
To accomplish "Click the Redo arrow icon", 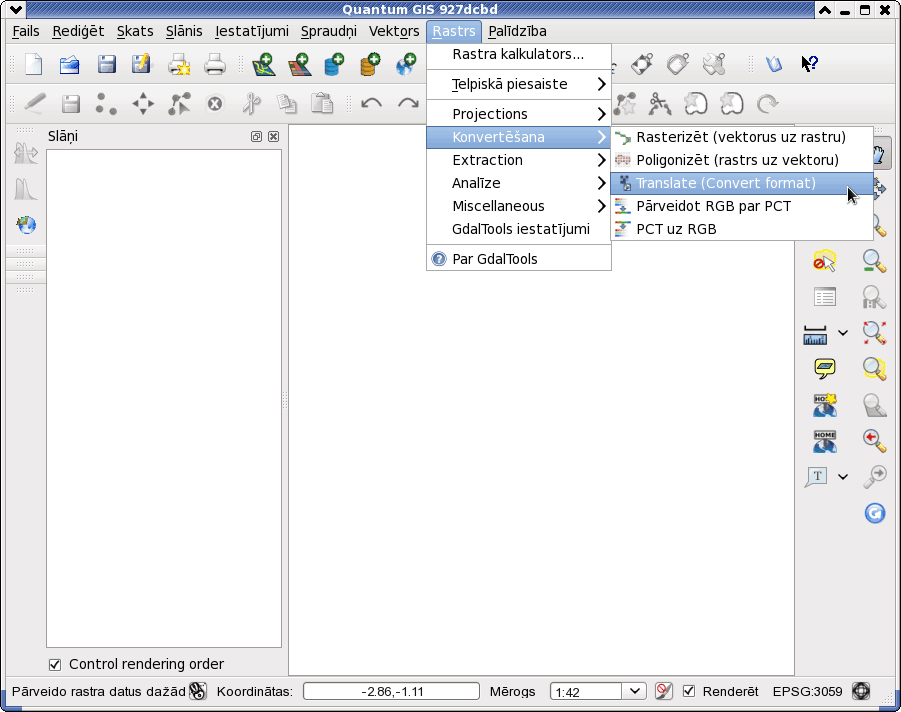I will click(408, 104).
